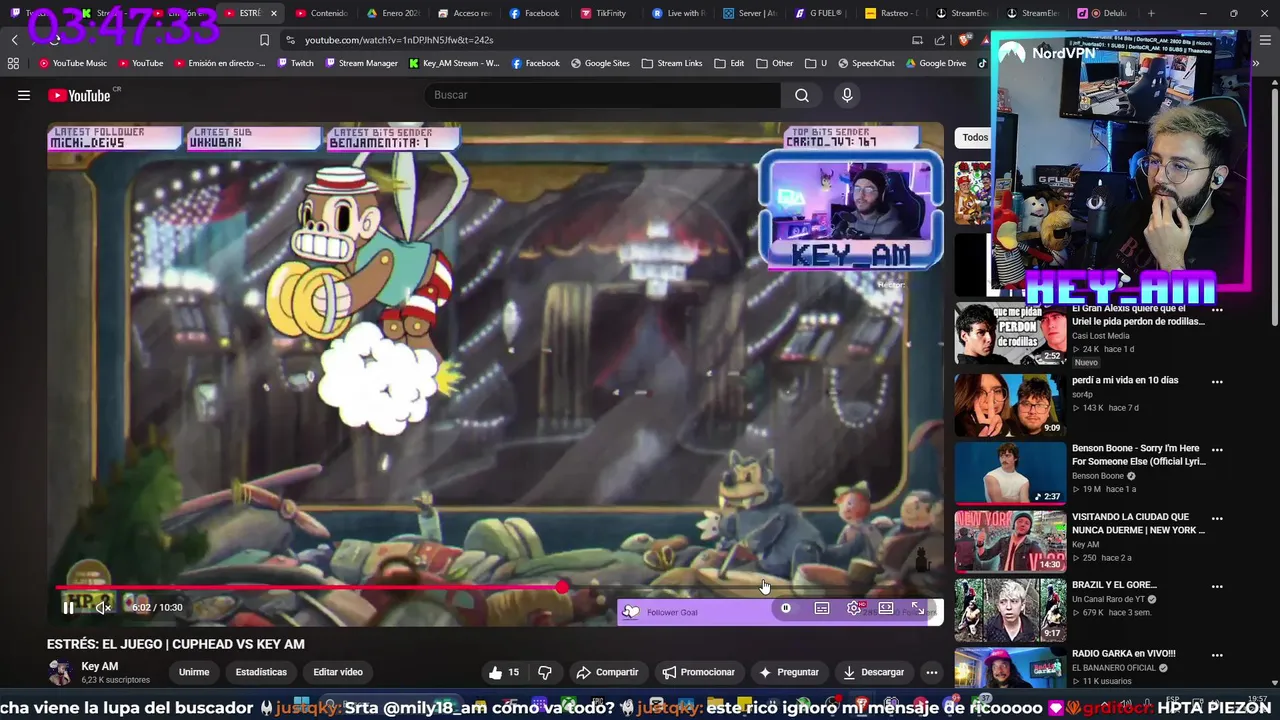Open Twitch bookmark
Image resolution: width=1280 pixels, height=720 pixels.
click(295, 63)
